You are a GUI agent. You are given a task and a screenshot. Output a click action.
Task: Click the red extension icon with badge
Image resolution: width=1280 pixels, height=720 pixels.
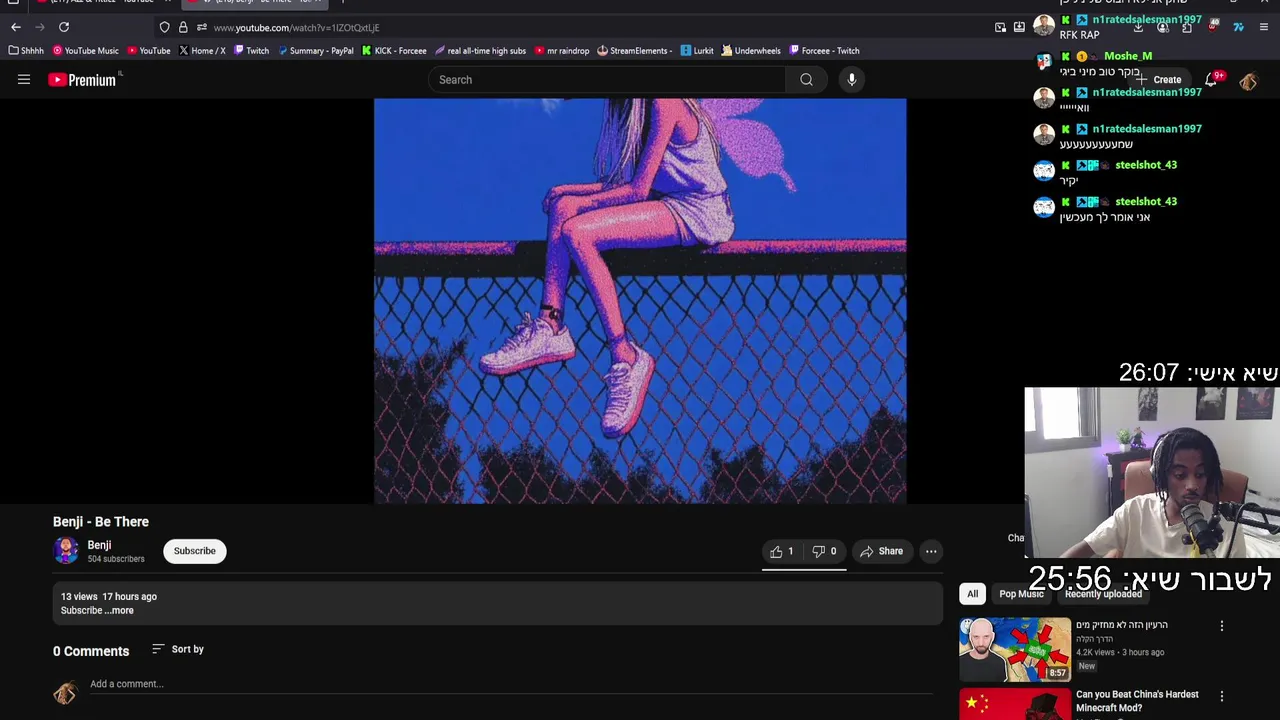[x=1213, y=27]
